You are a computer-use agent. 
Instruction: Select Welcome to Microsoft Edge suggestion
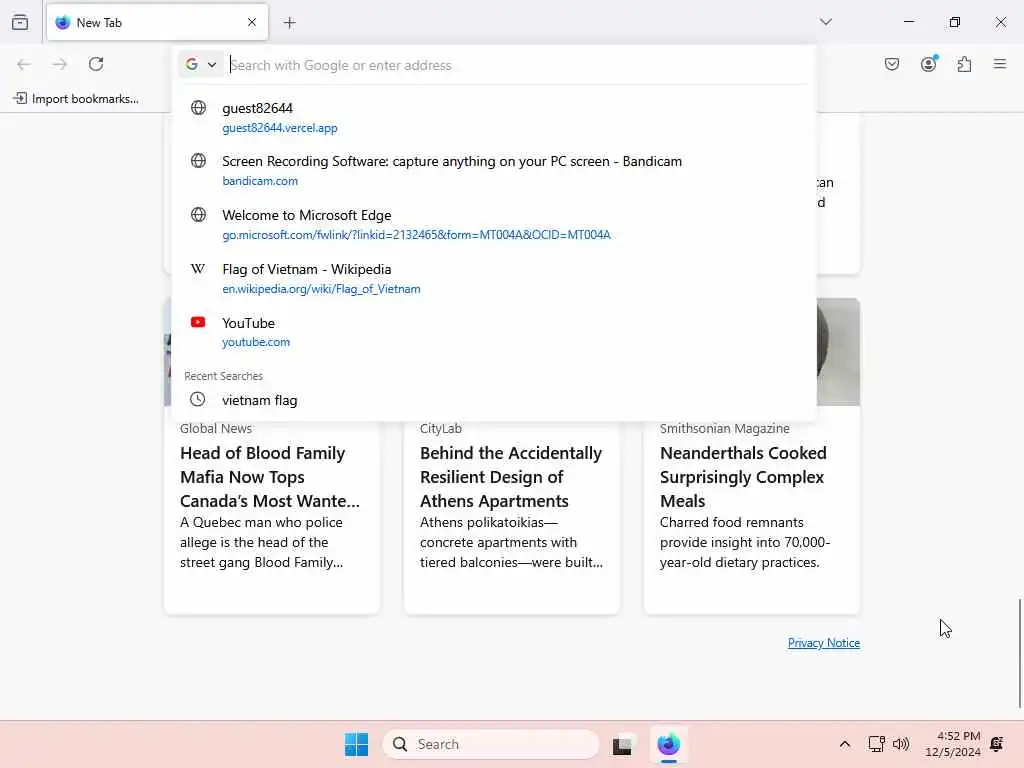coord(494,224)
